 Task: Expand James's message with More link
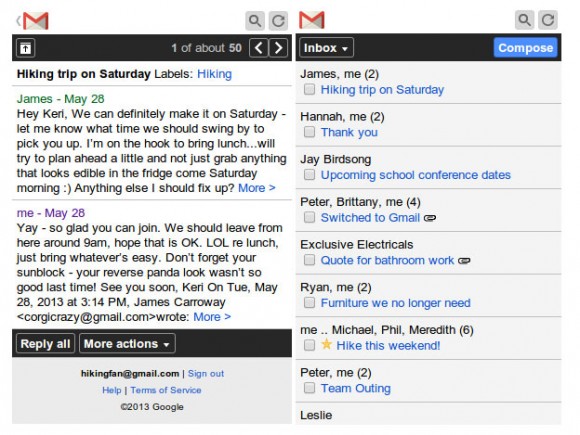[x=257, y=188]
